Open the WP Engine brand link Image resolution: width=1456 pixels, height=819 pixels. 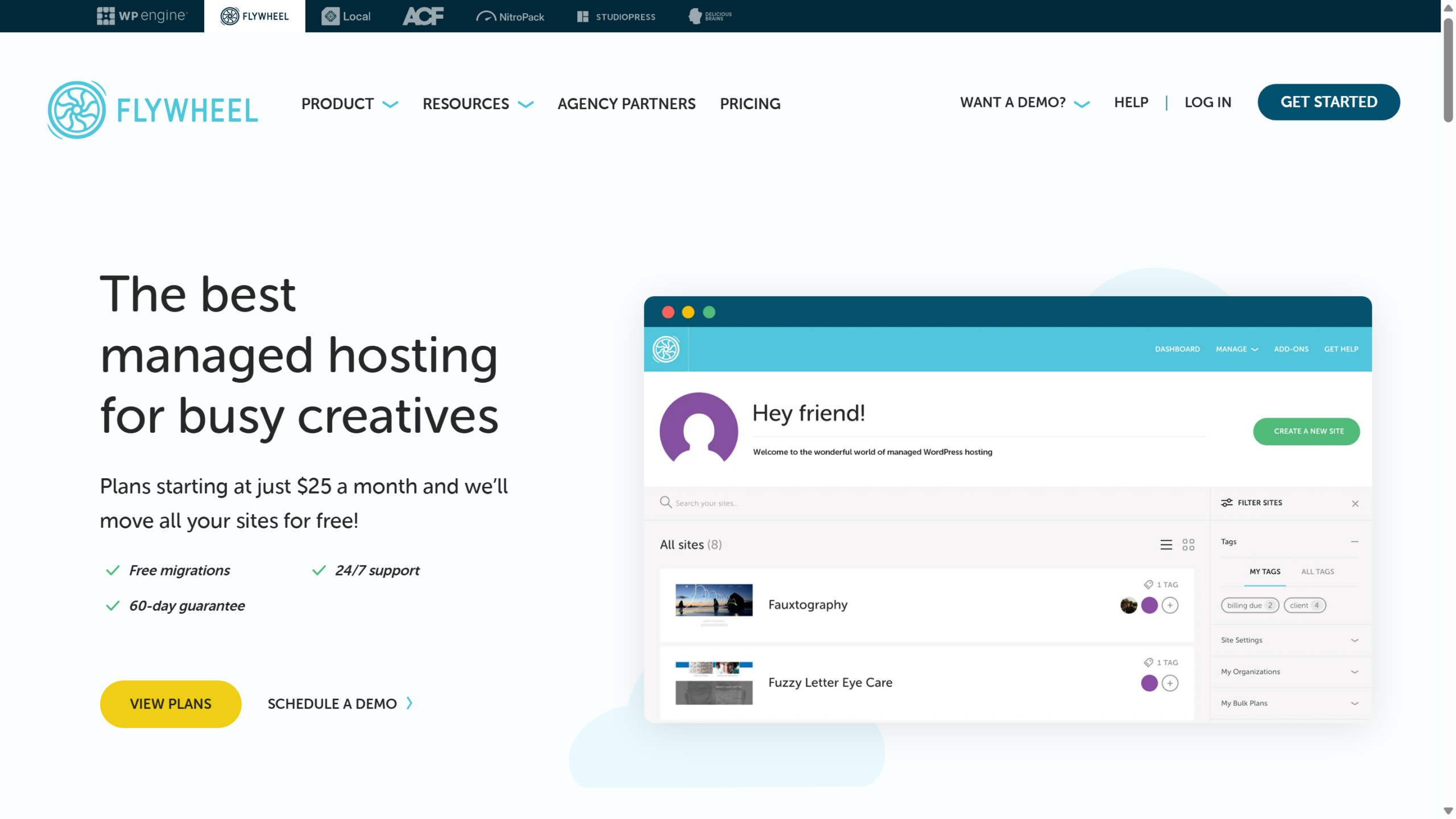[142, 16]
